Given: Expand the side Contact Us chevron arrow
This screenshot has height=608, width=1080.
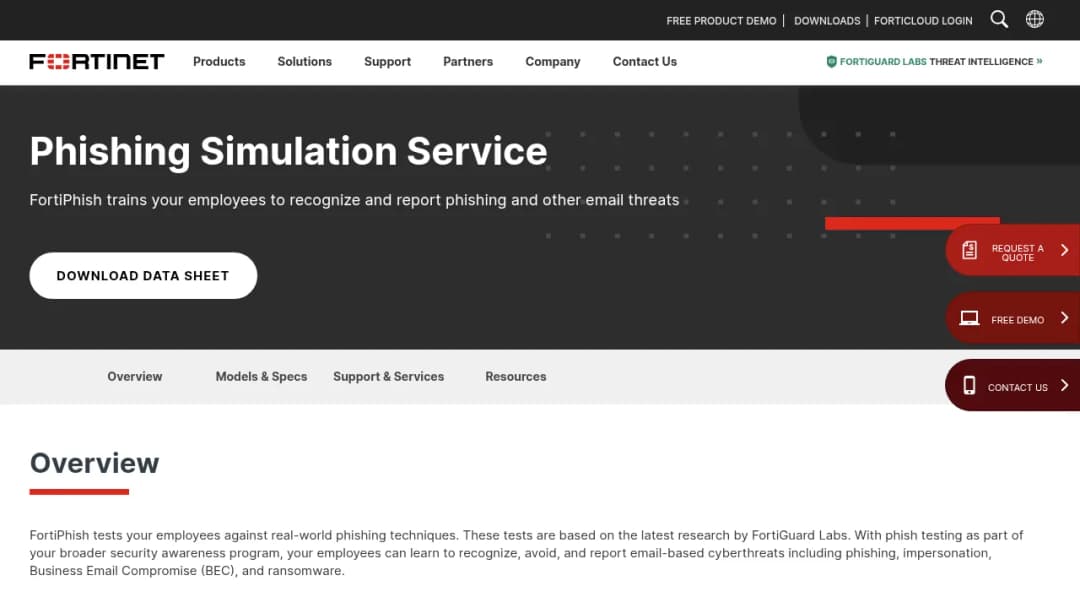Looking at the screenshot, I should (1064, 385).
